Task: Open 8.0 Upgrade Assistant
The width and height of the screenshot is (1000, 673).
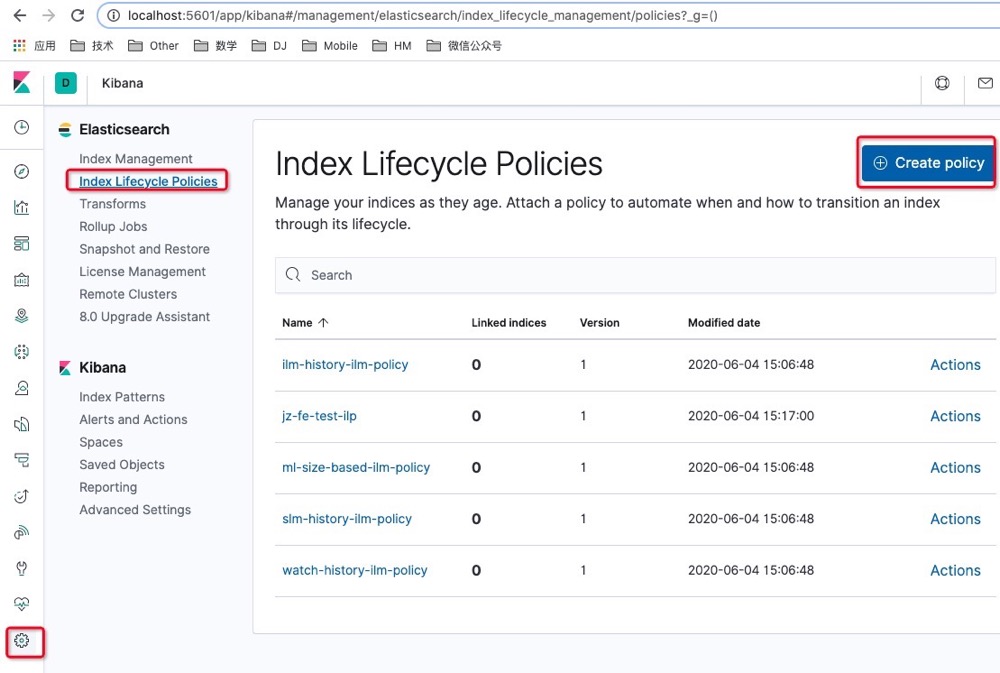Action: pyautogui.click(x=144, y=316)
